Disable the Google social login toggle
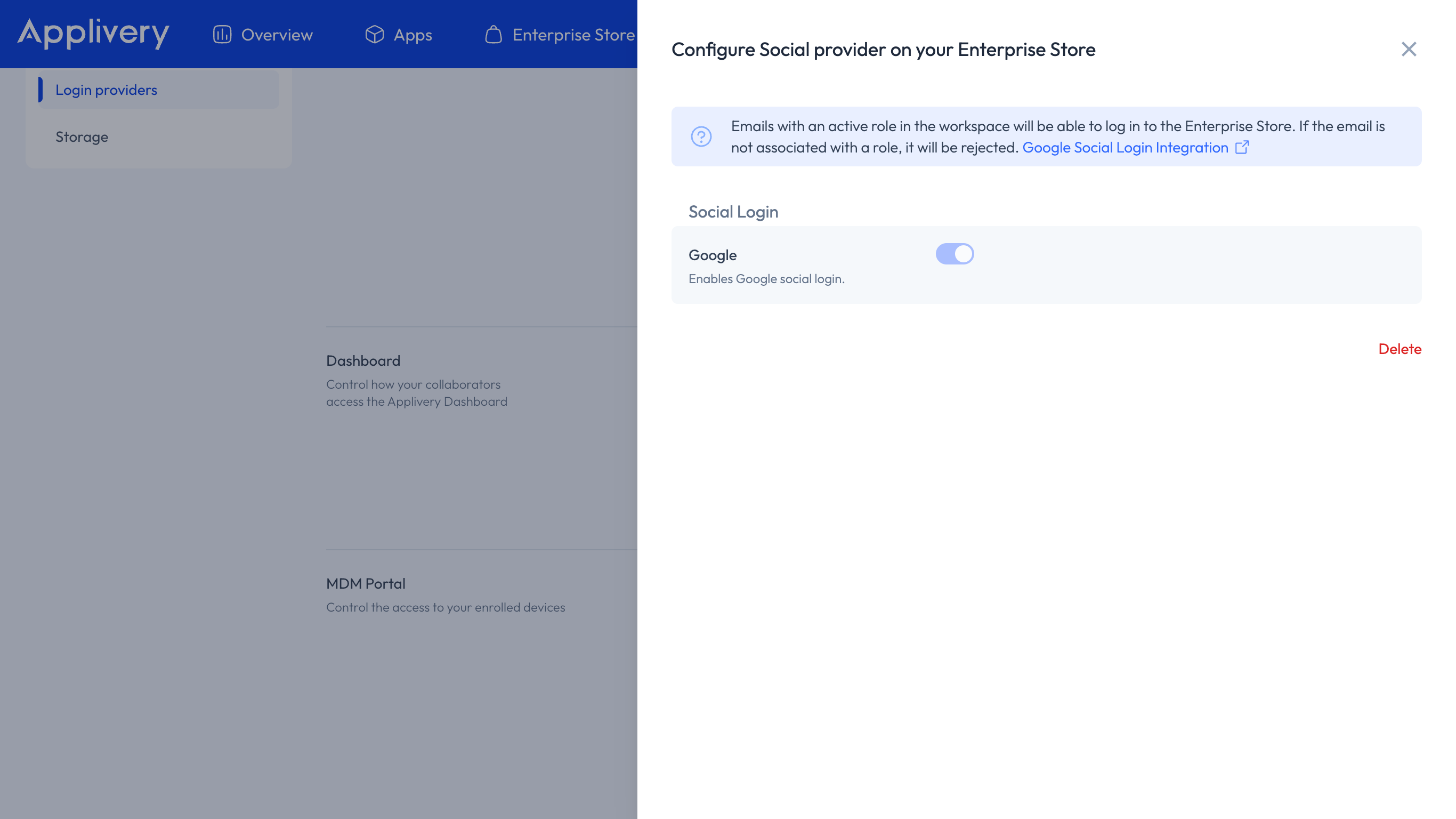1456x819 pixels. pyautogui.click(x=955, y=254)
